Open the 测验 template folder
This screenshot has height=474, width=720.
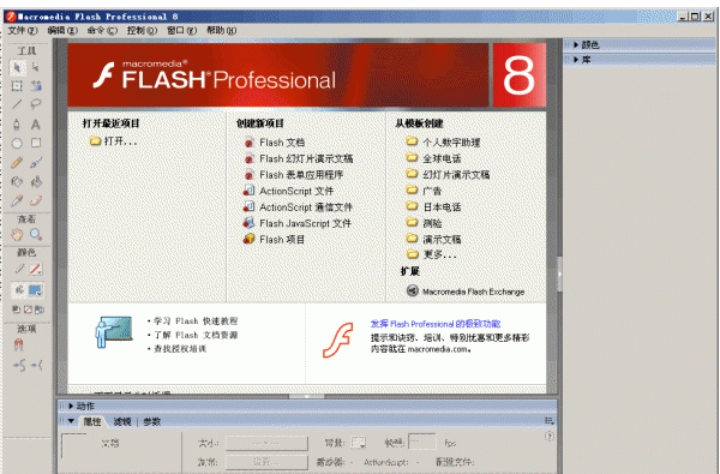click(424, 223)
